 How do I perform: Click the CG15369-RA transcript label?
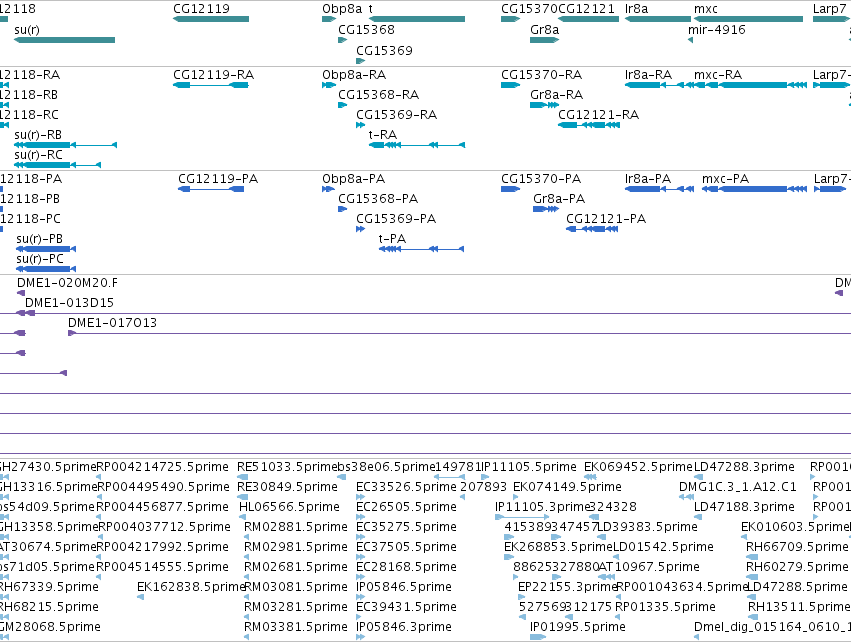(397, 115)
